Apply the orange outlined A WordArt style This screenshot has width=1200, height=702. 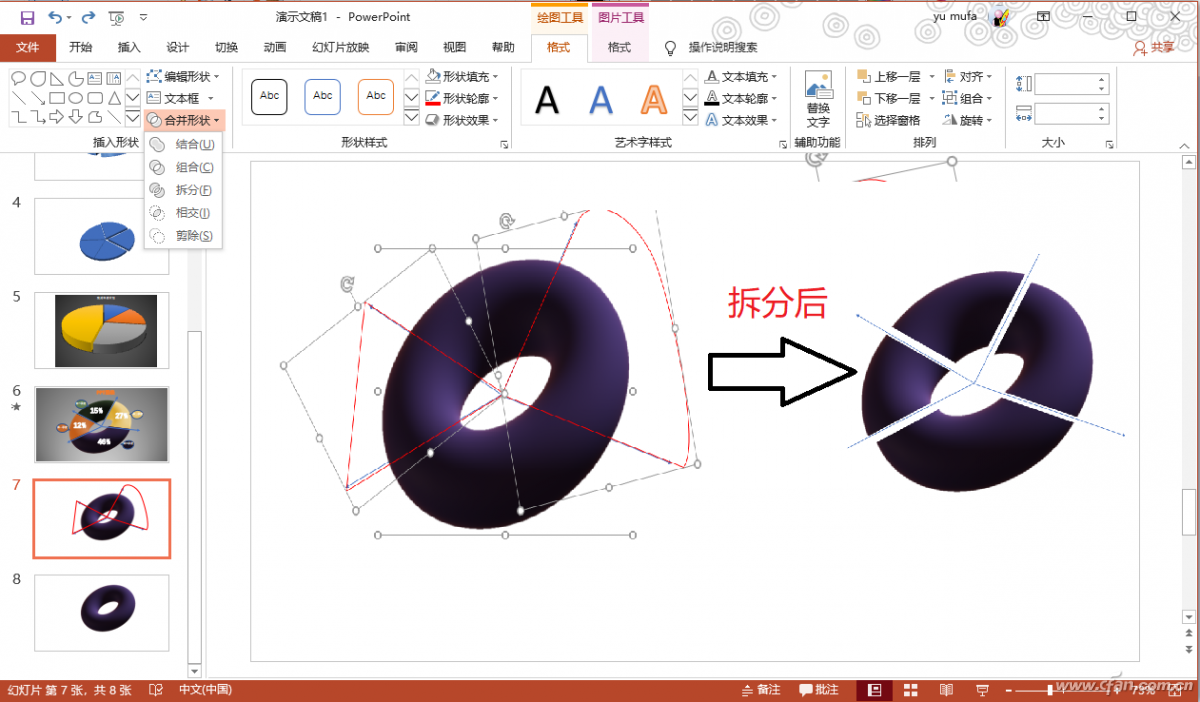(x=653, y=99)
